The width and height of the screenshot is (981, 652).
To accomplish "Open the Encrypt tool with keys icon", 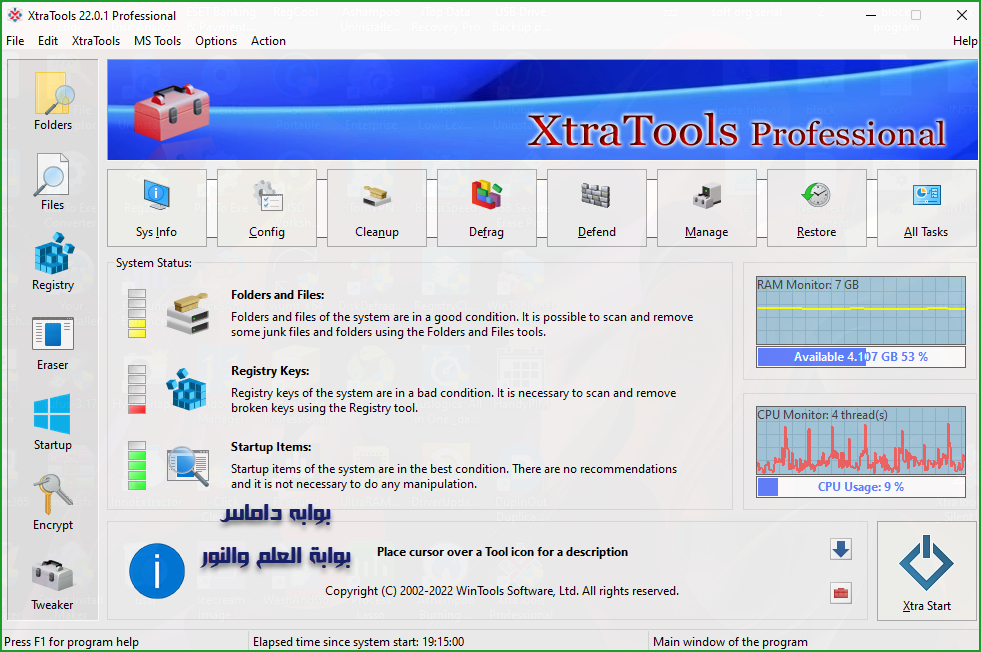I will [x=53, y=502].
